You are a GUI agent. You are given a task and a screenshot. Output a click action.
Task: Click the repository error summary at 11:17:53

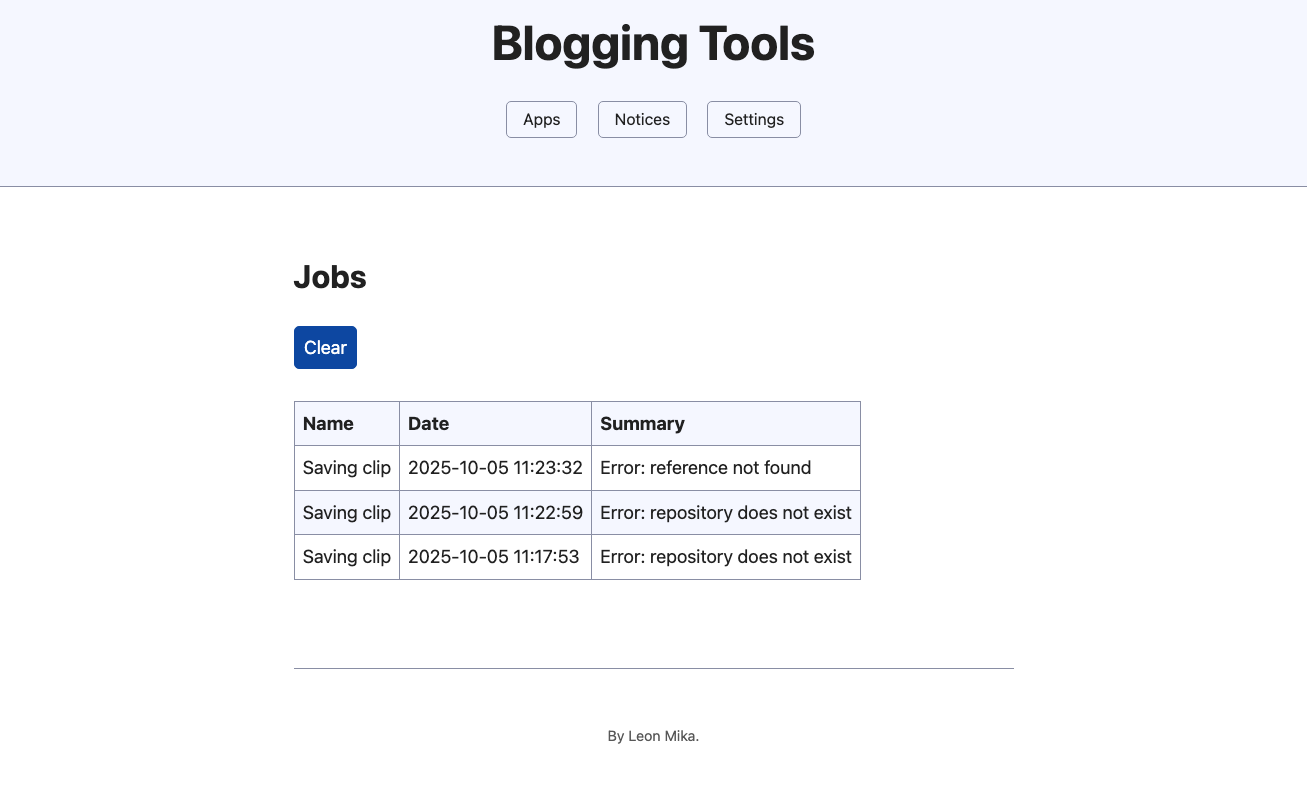click(x=725, y=557)
